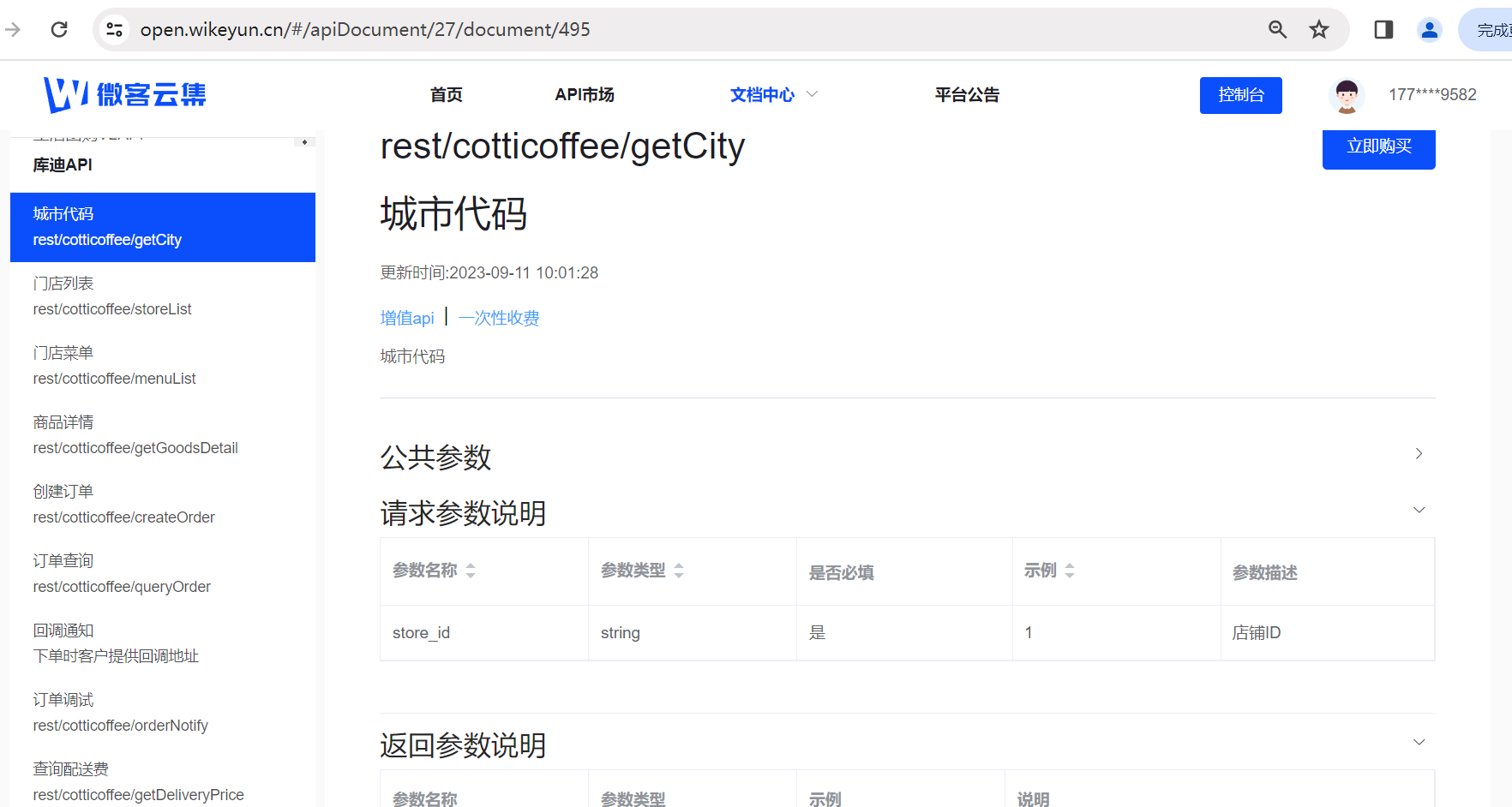Click the 库迪API sidebar heading
1512x807 pixels.
(x=63, y=164)
